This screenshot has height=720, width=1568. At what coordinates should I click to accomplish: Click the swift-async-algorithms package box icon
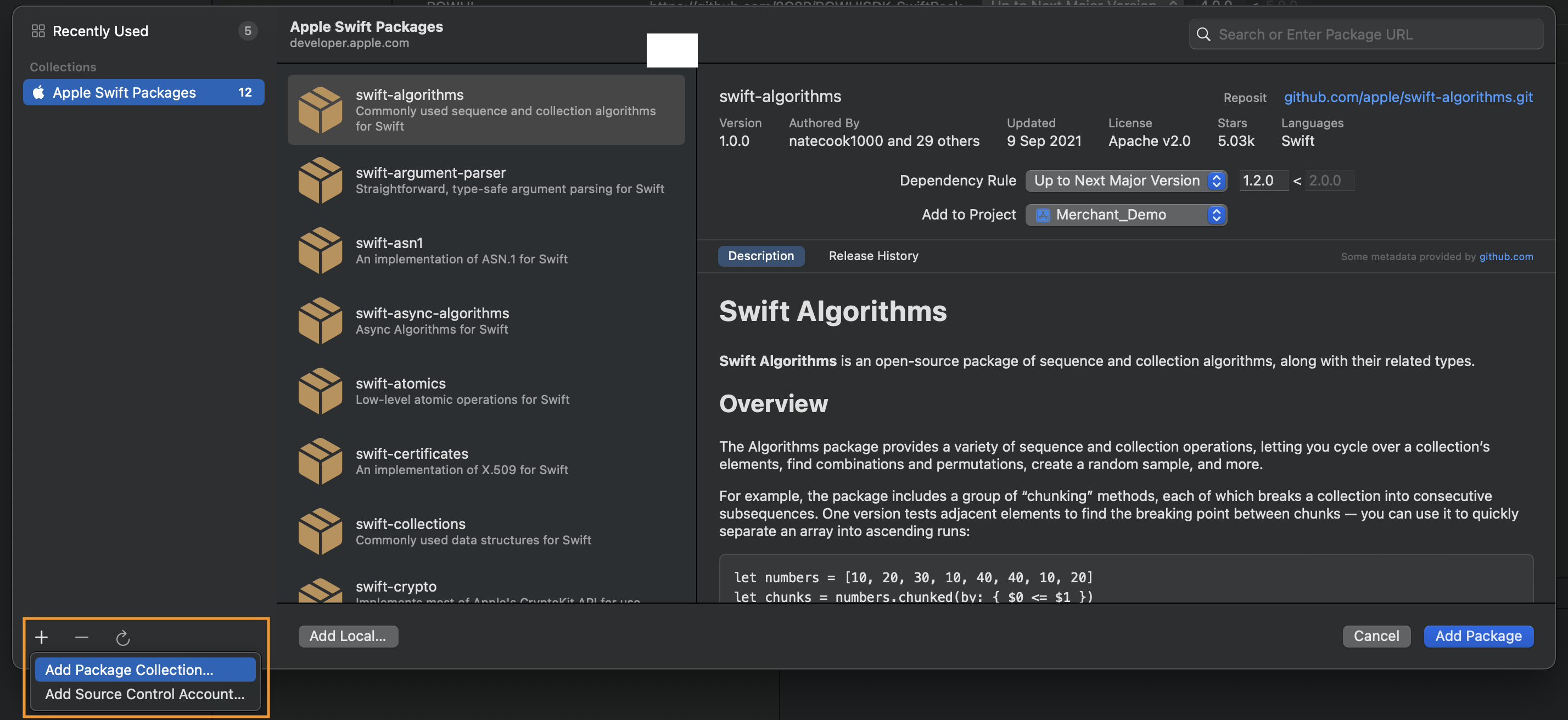(320, 320)
